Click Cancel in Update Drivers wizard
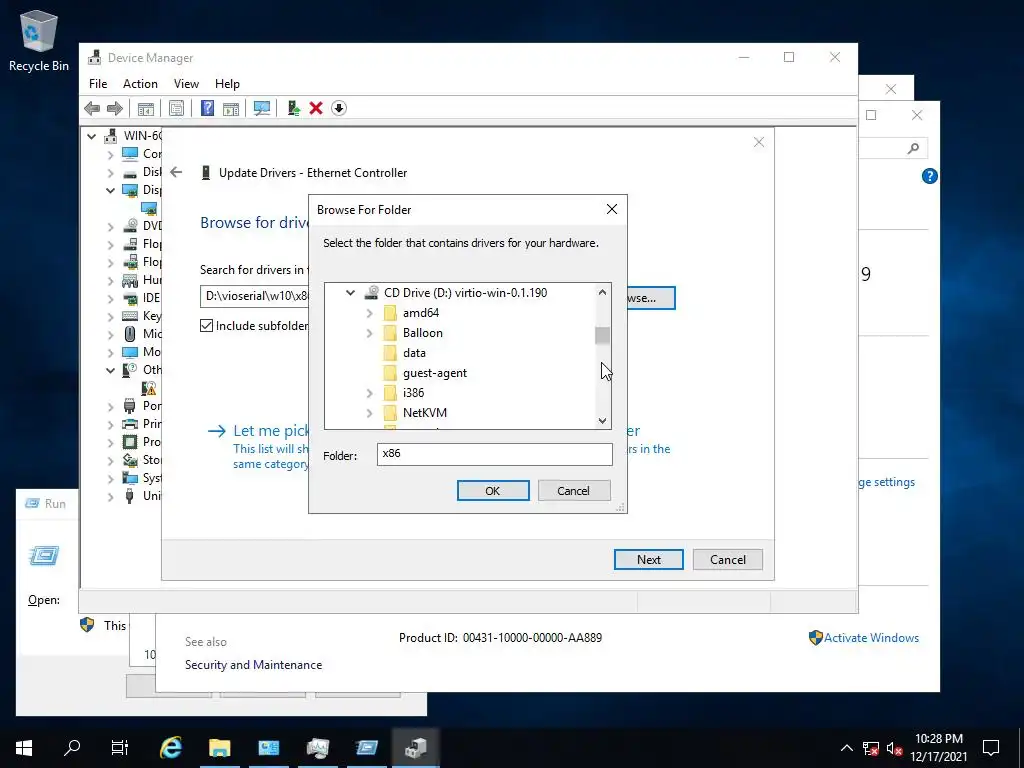 click(x=728, y=560)
